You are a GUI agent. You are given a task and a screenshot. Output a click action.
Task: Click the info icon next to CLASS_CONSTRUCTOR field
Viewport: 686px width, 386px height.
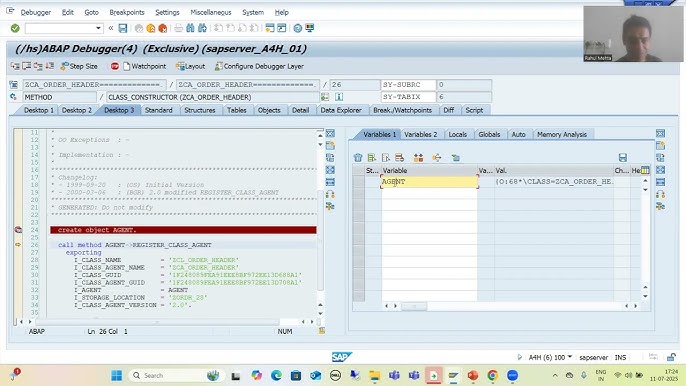[x=339, y=97]
